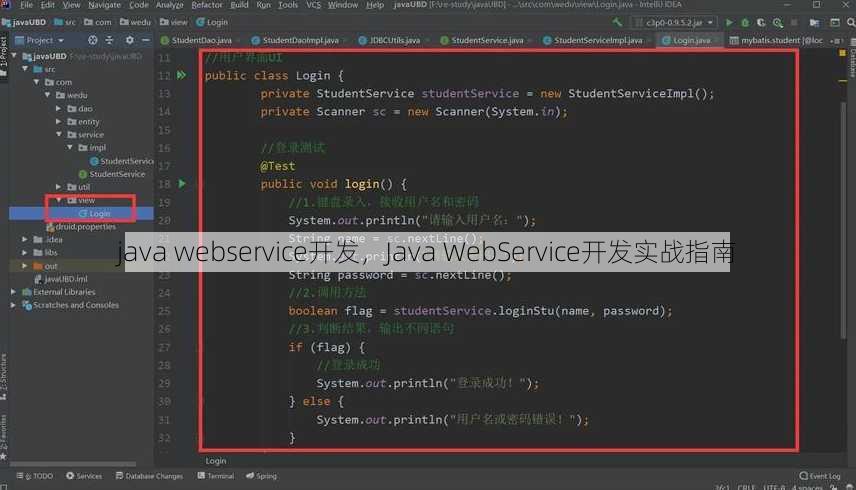Click wedu breadcrumb in navigation bar
The width and height of the screenshot is (856, 490).
pyautogui.click(x=135, y=22)
